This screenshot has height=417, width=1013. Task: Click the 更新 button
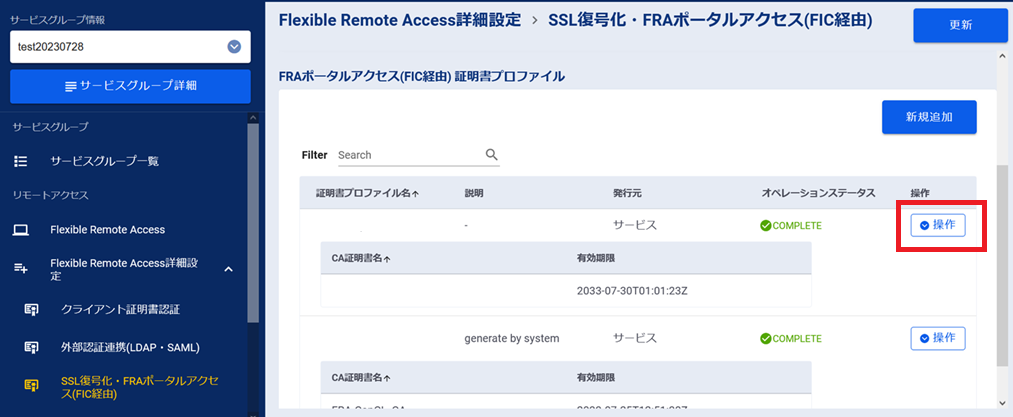[x=960, y=26]
